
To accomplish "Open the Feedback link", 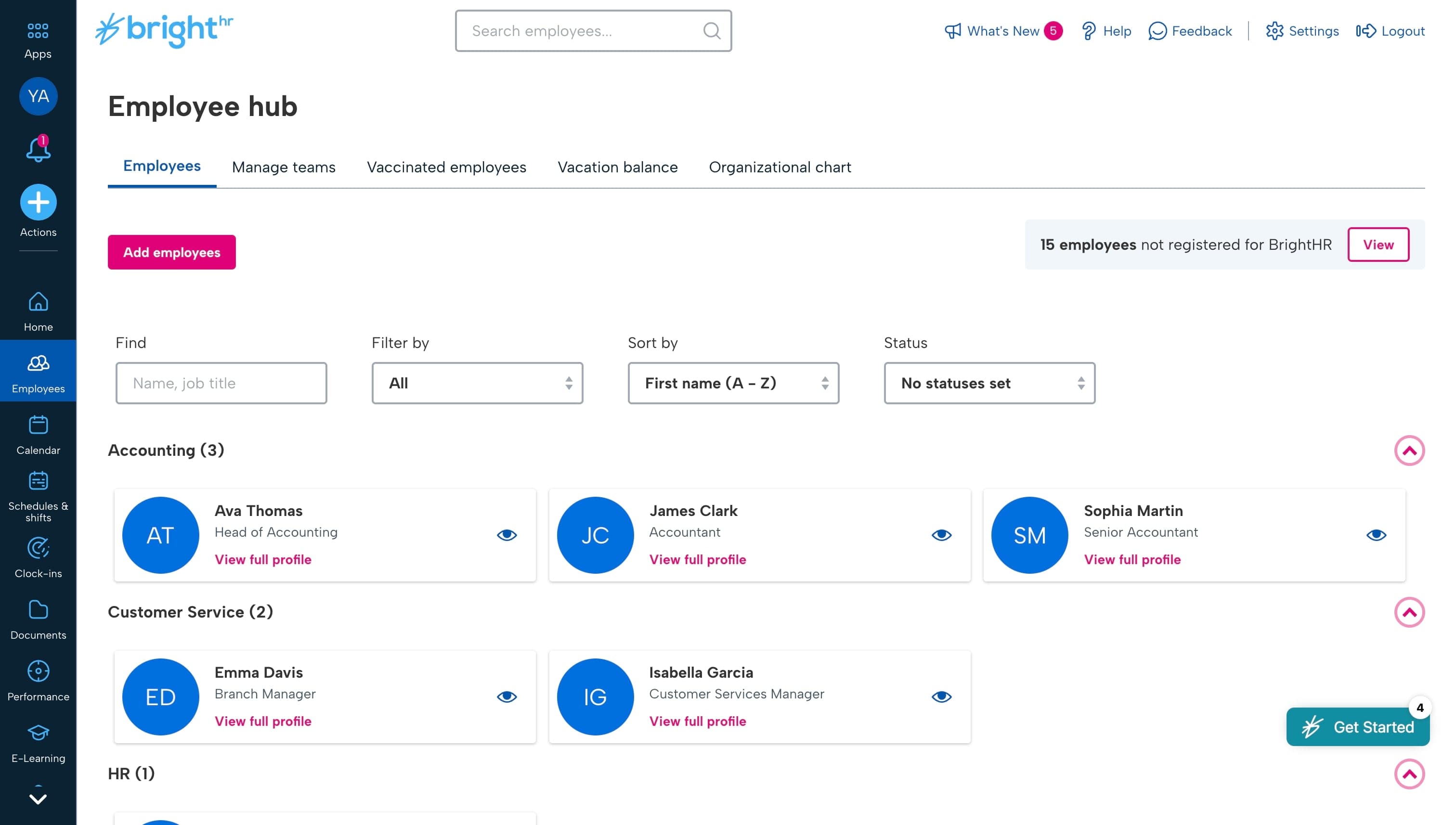I will coord(1190,31).
